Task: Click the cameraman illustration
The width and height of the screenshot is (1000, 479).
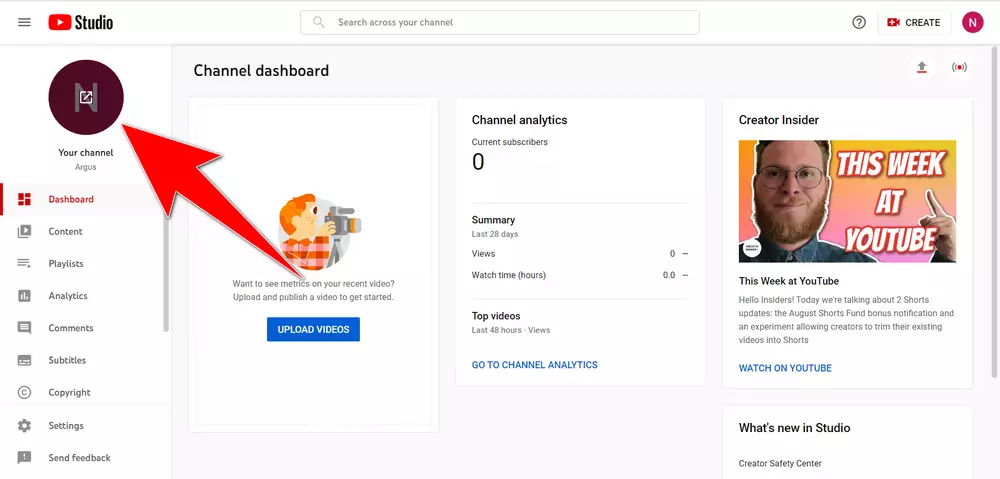Action: pos(319,231)
